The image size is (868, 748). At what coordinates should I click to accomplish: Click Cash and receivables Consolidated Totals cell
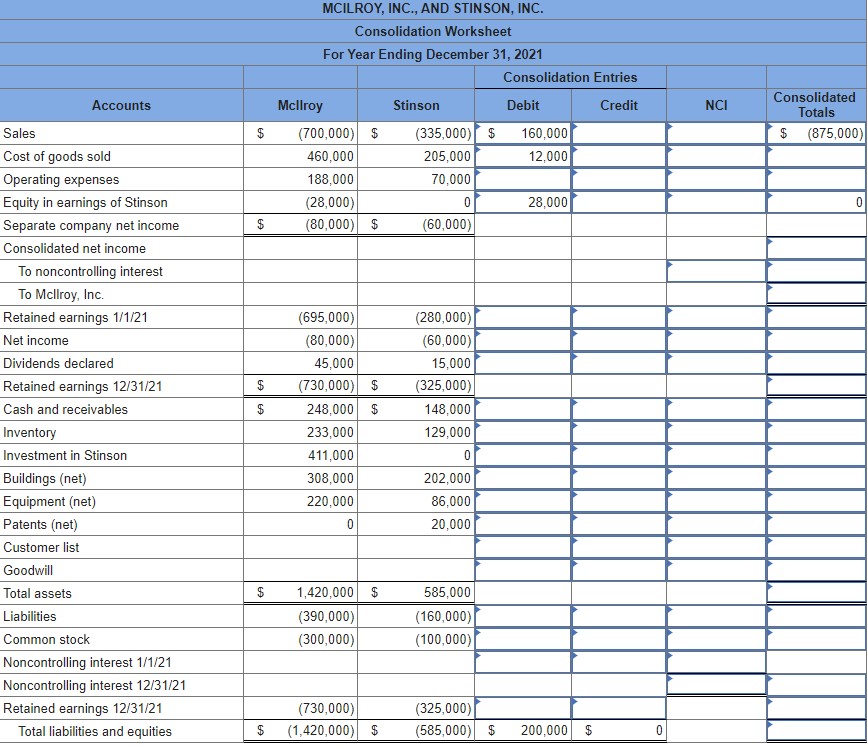coord(817,409)
